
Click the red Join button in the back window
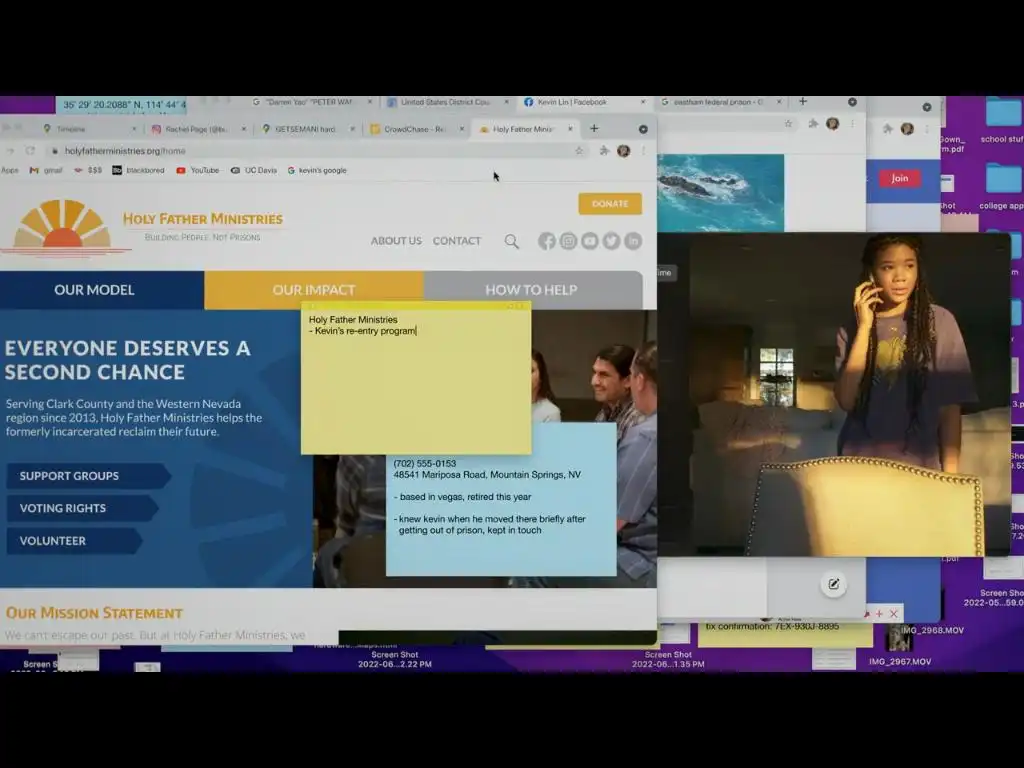[899, 178]
